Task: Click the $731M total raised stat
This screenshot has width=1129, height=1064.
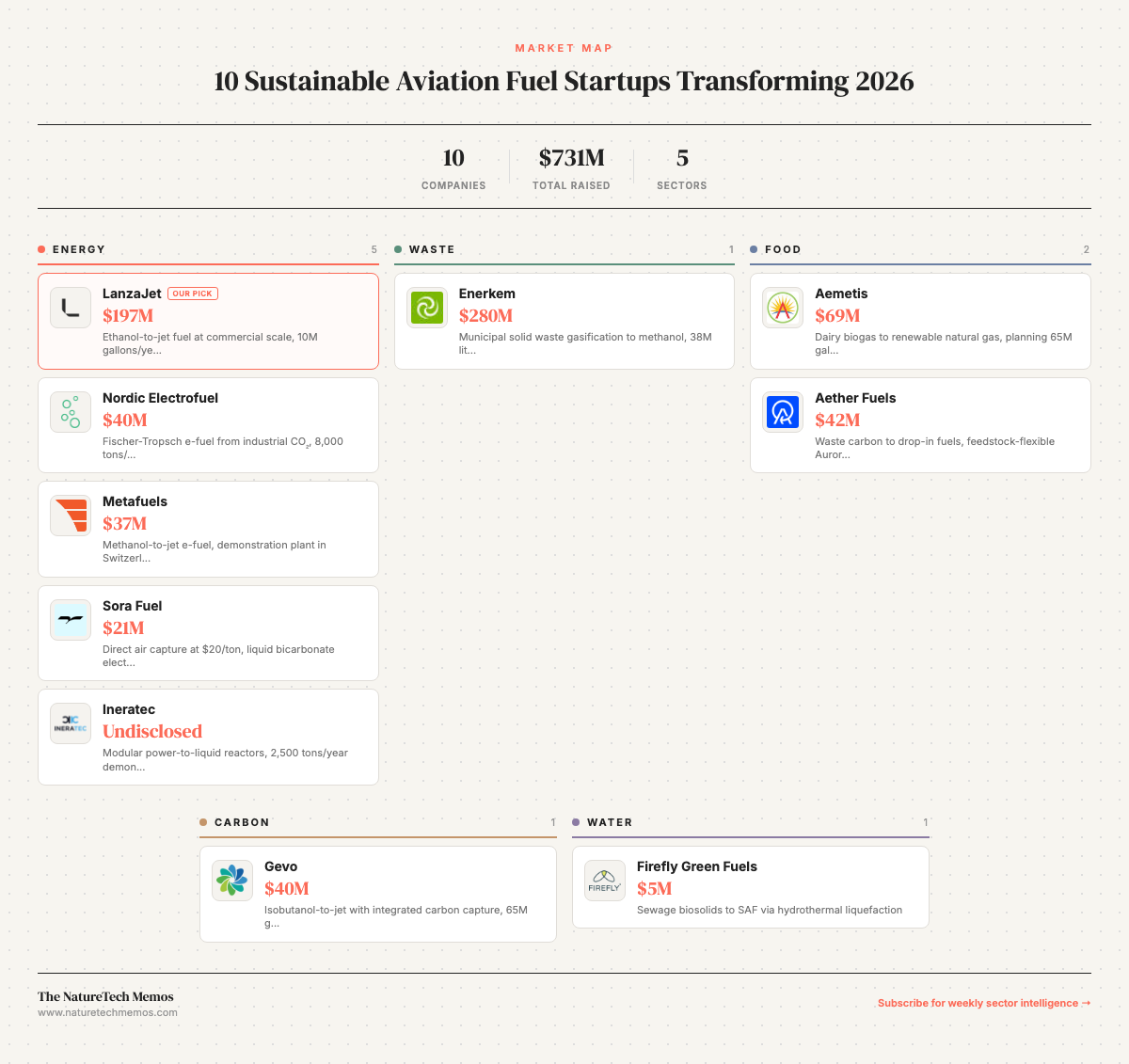Action: coord(571,168)
